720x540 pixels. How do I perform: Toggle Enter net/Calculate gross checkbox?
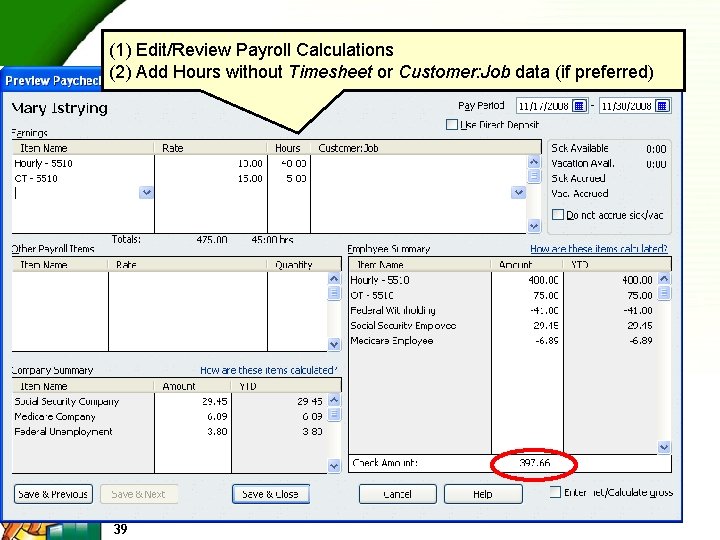[555, 492]
